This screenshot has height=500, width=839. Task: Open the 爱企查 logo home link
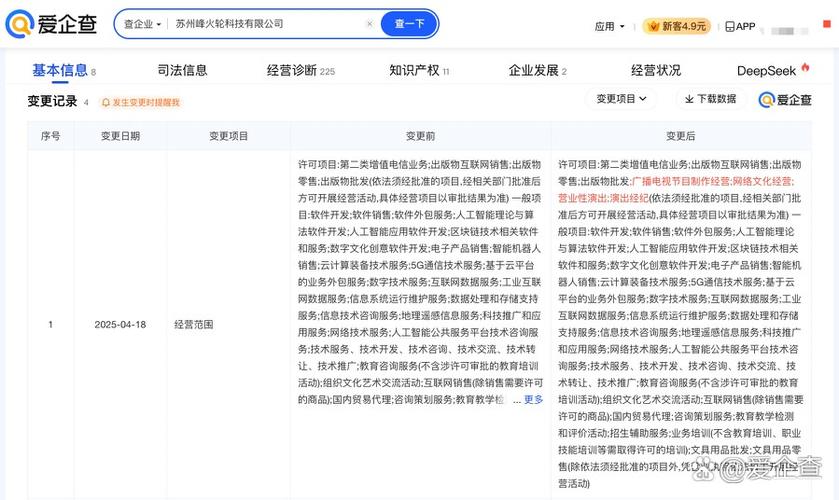pos(51,24)
